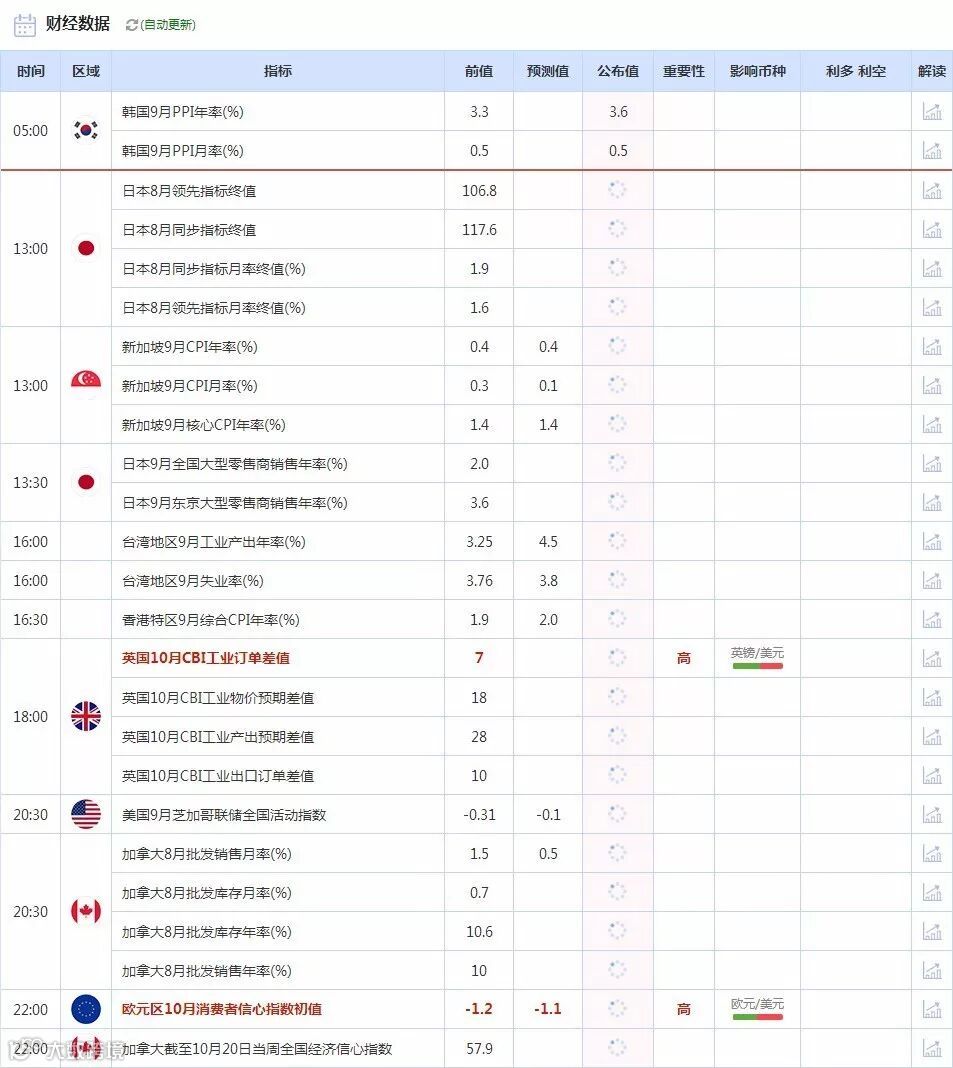Image resolution: width=953 pixels, height=1068 pixels.
Task: Click the 05:00 time cell
Action: [x=31, y=130]
